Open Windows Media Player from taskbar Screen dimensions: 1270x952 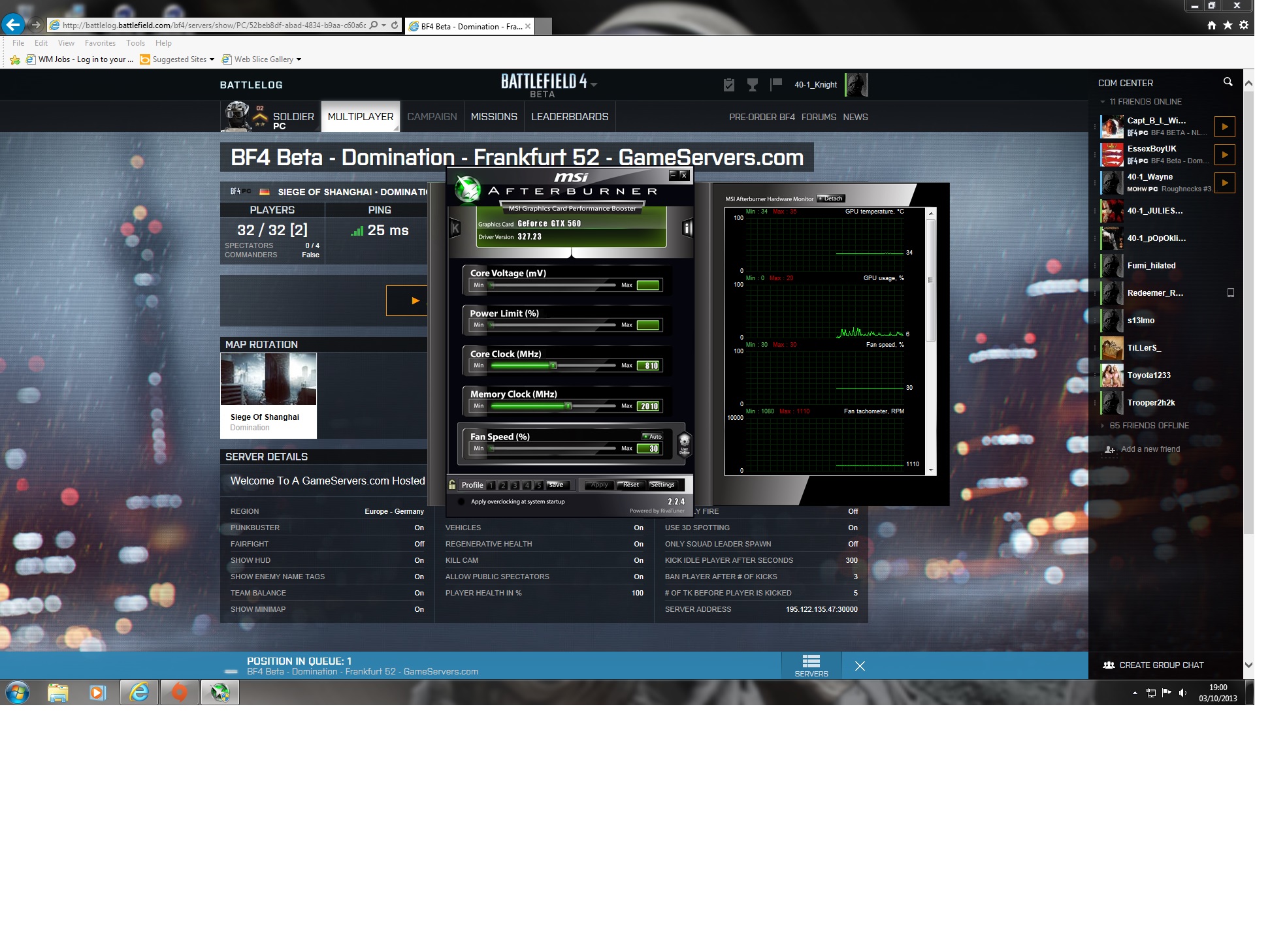pos(98,692)
